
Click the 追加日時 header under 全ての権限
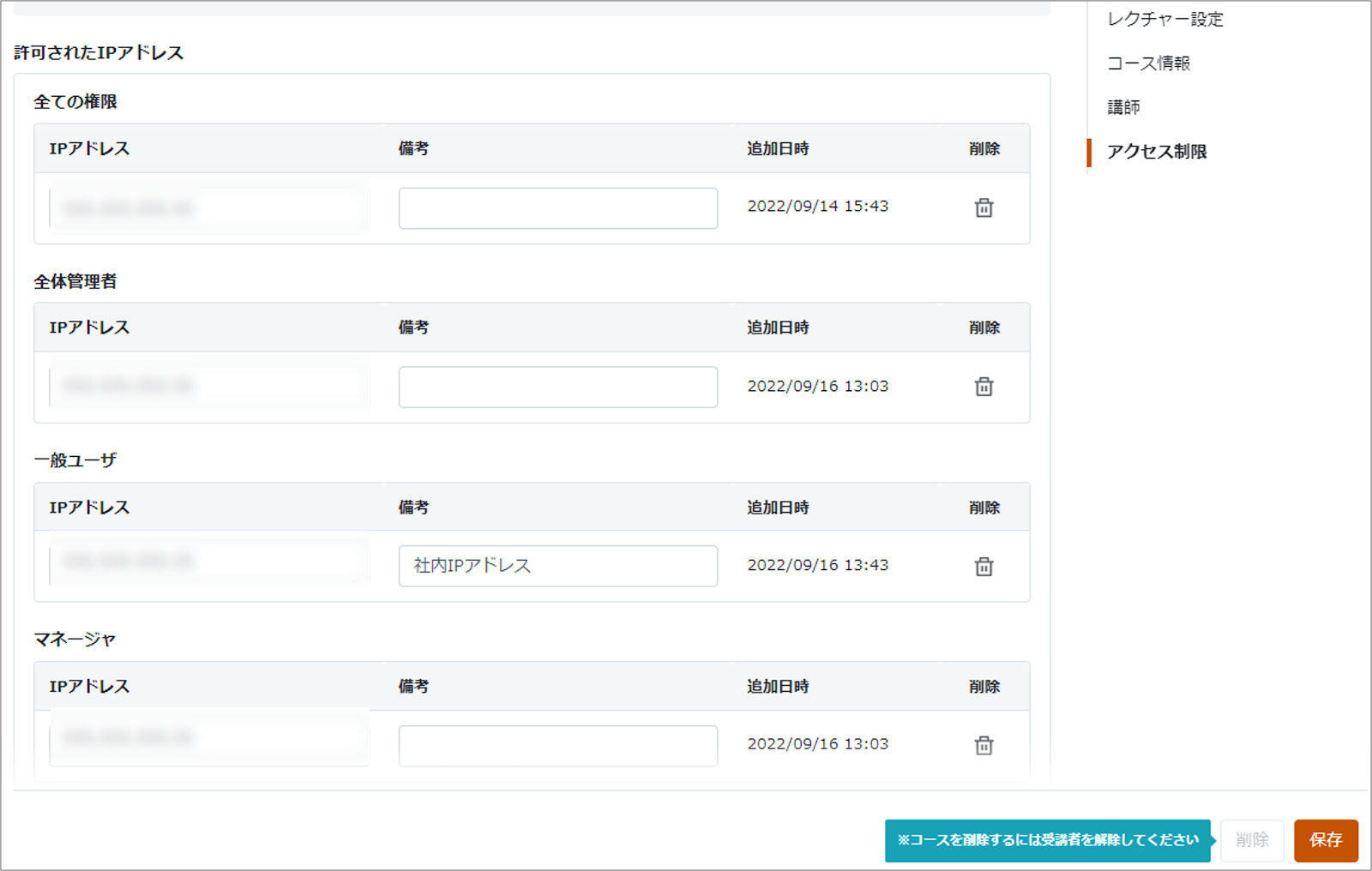point(778,149)
